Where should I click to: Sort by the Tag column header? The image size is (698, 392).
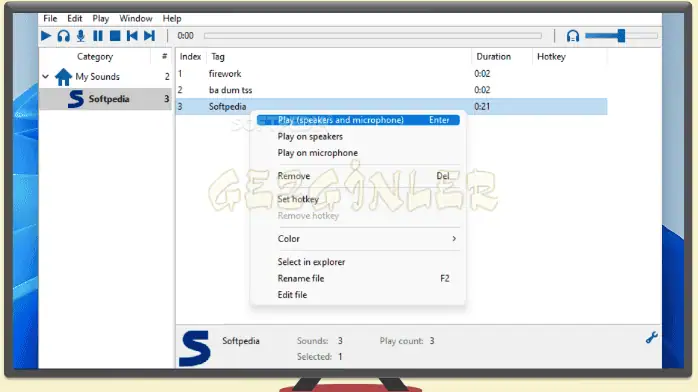pos(218,57)
